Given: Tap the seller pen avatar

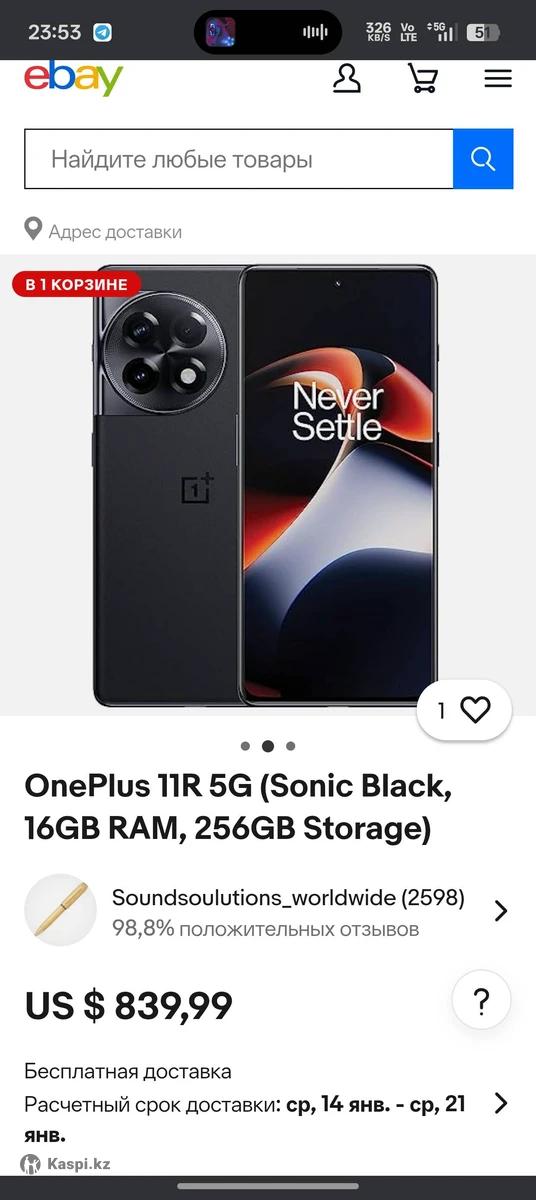Looking at the screenshot, I should click(x=60, y=910).
